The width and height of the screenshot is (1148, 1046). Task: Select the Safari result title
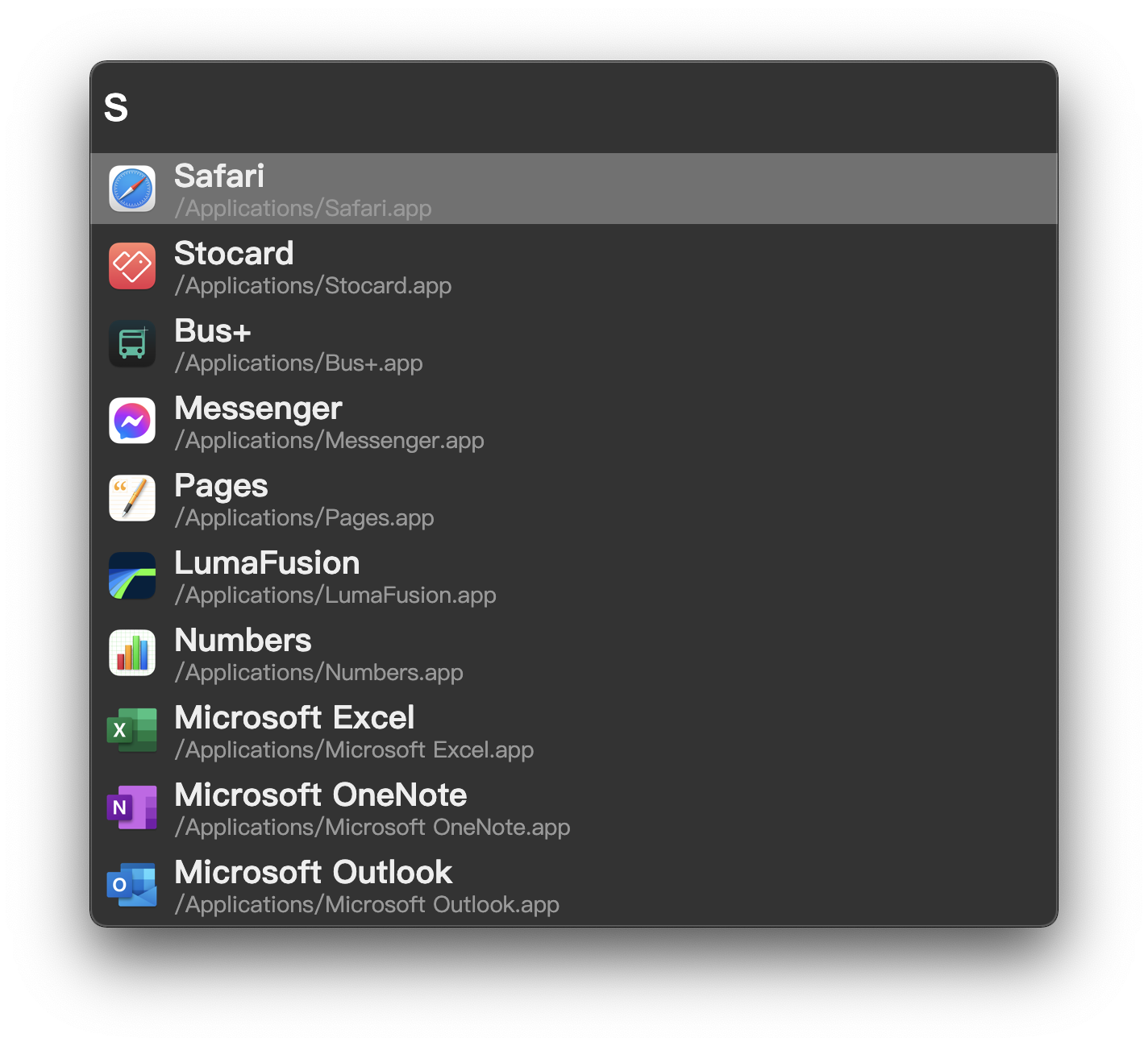click(219, 176)
